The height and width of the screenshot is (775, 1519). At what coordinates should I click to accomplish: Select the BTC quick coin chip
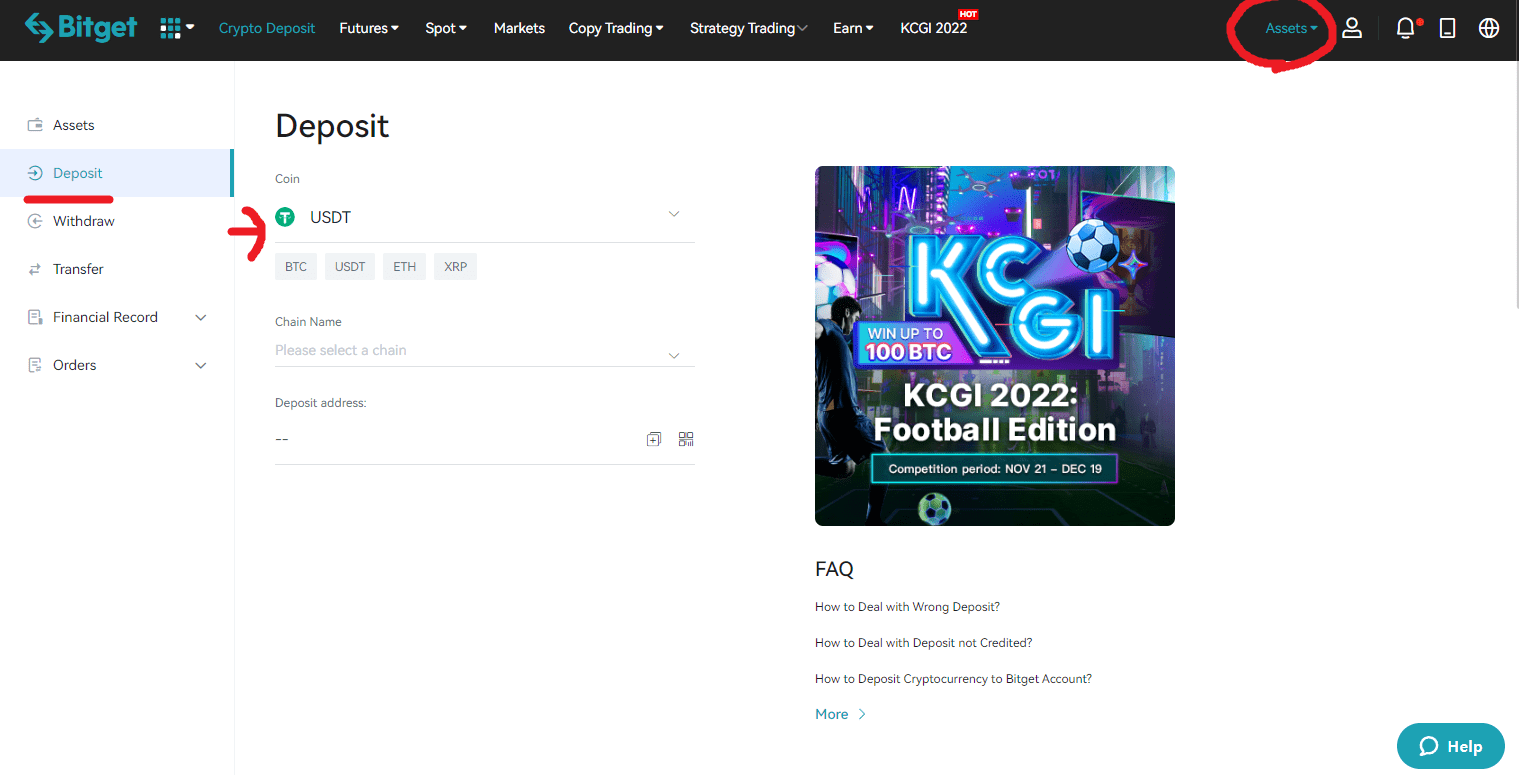click(x=296, y=267)
